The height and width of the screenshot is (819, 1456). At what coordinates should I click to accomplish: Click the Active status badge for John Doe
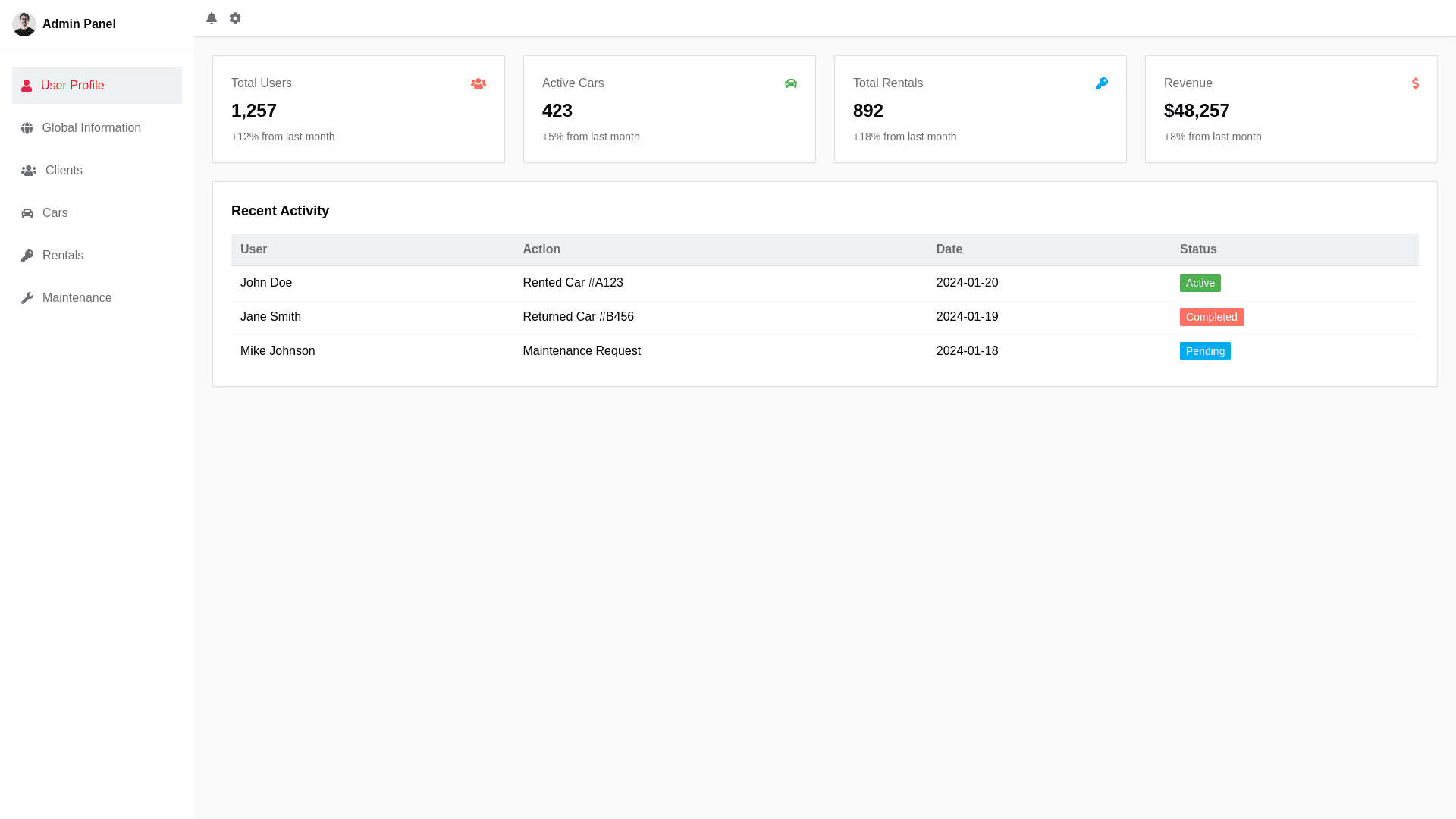point(1200,282)
